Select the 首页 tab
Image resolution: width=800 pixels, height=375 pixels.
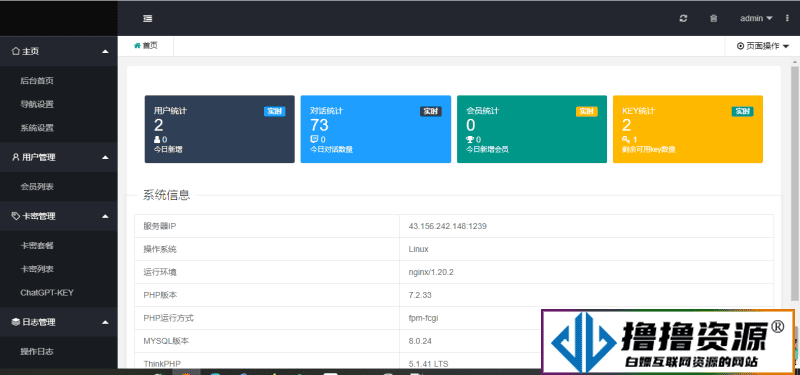click(x=145, y=45)
